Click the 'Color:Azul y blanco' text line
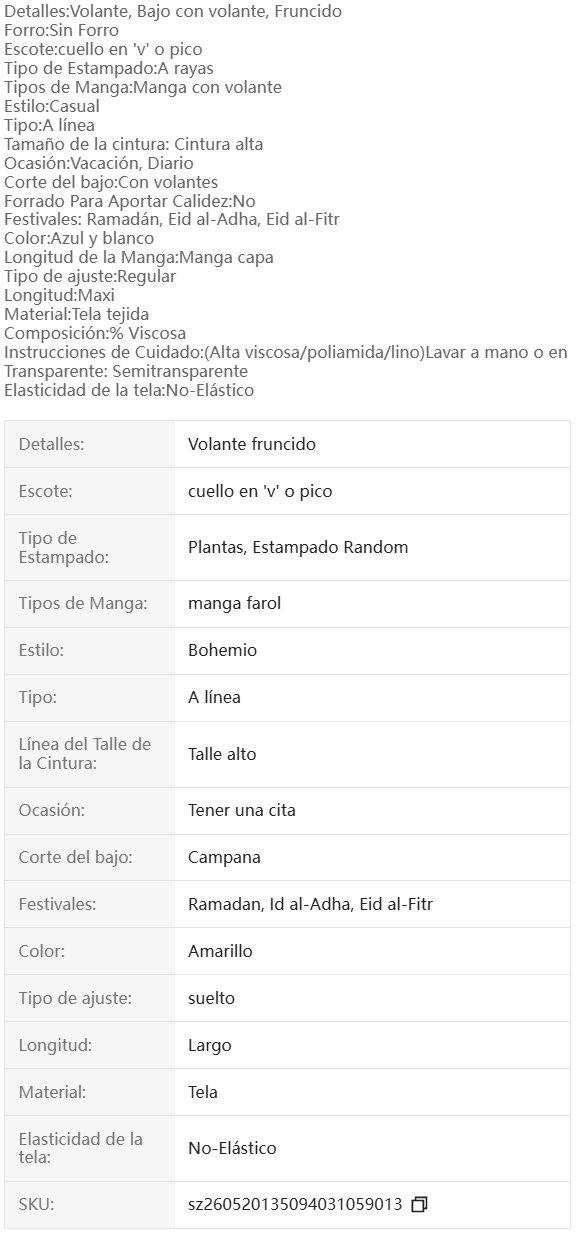 [79, 239]
